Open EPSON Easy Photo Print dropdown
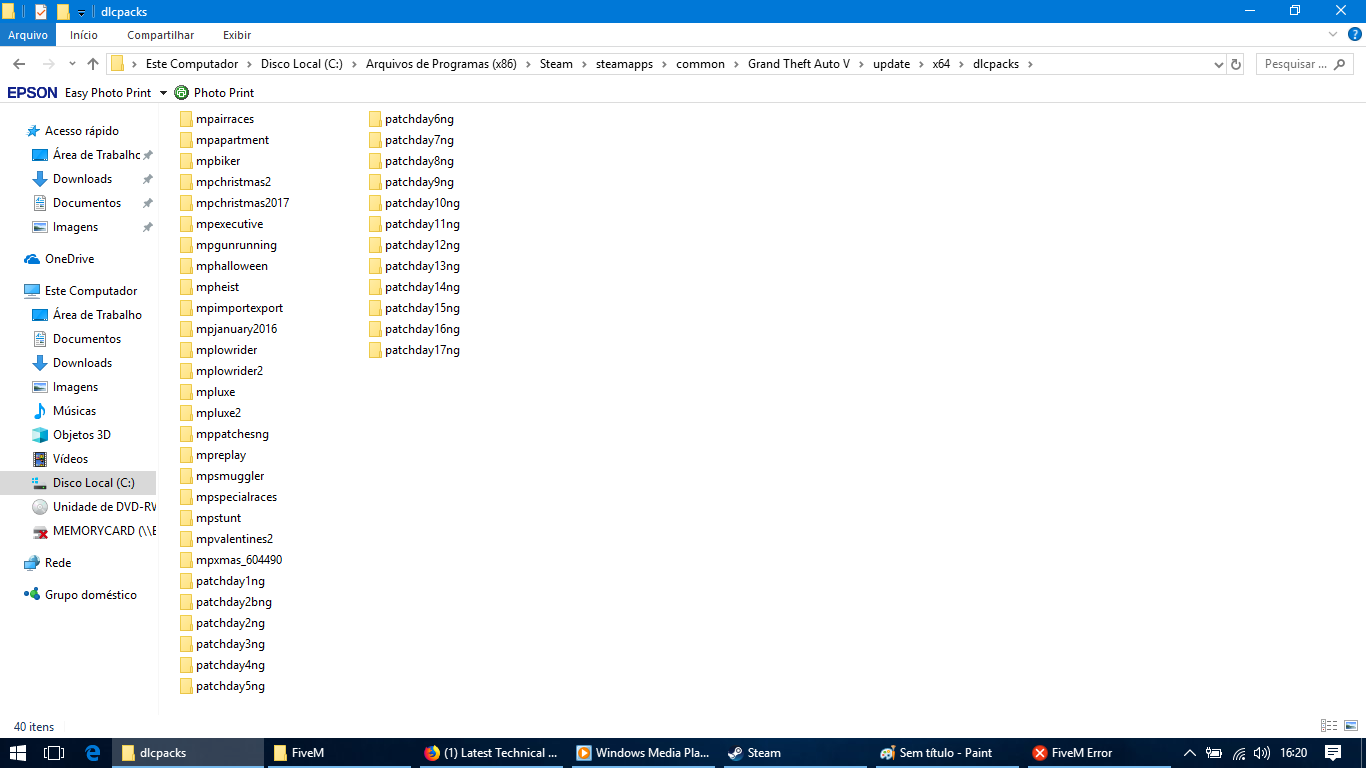This screenshot has width=1366, height=768. click(x=163, y=93)
